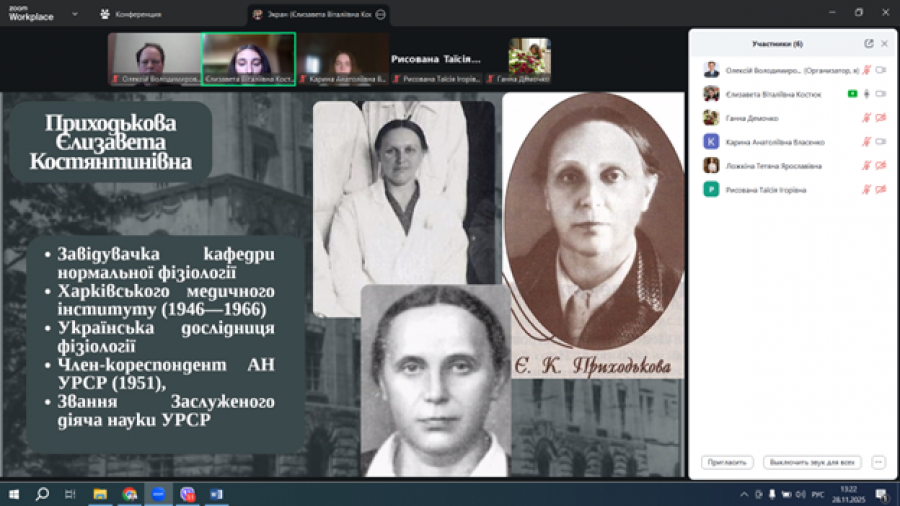
Task: Click microphone icon for Єлизавета Віталіївна Костюк
Action: point(867,94)
